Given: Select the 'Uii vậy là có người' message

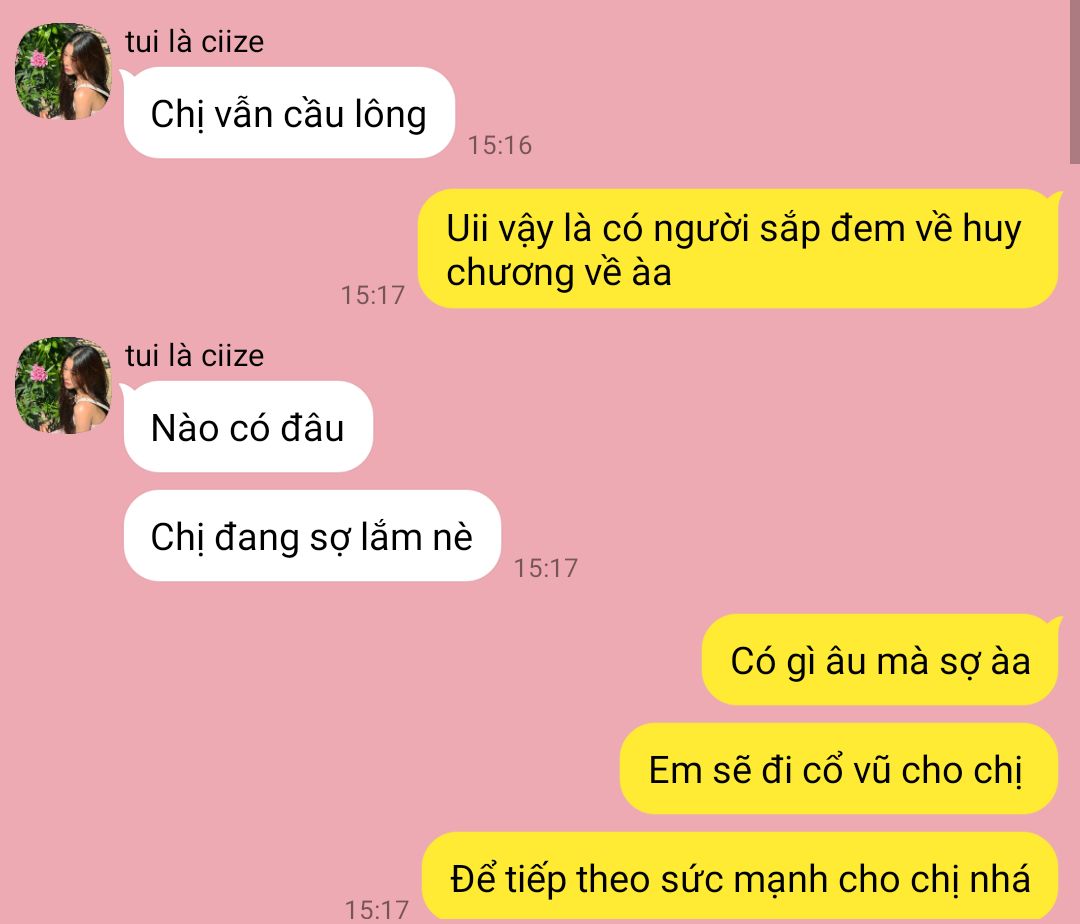Looking at the screenshot, I should (738, 249).
